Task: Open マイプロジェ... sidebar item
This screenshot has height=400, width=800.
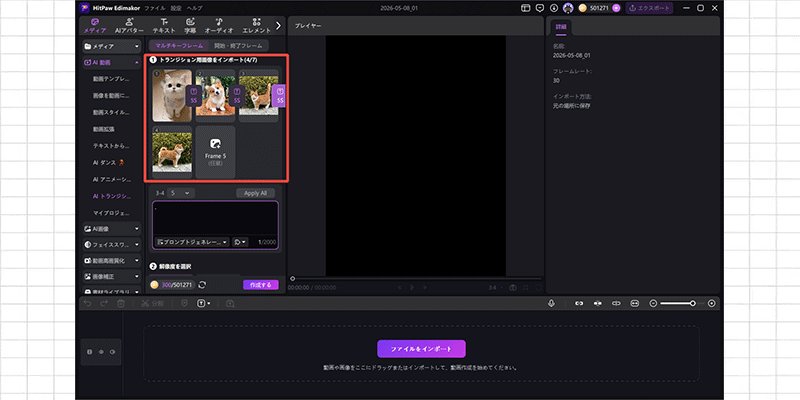Action: click(x=111, y=212)
